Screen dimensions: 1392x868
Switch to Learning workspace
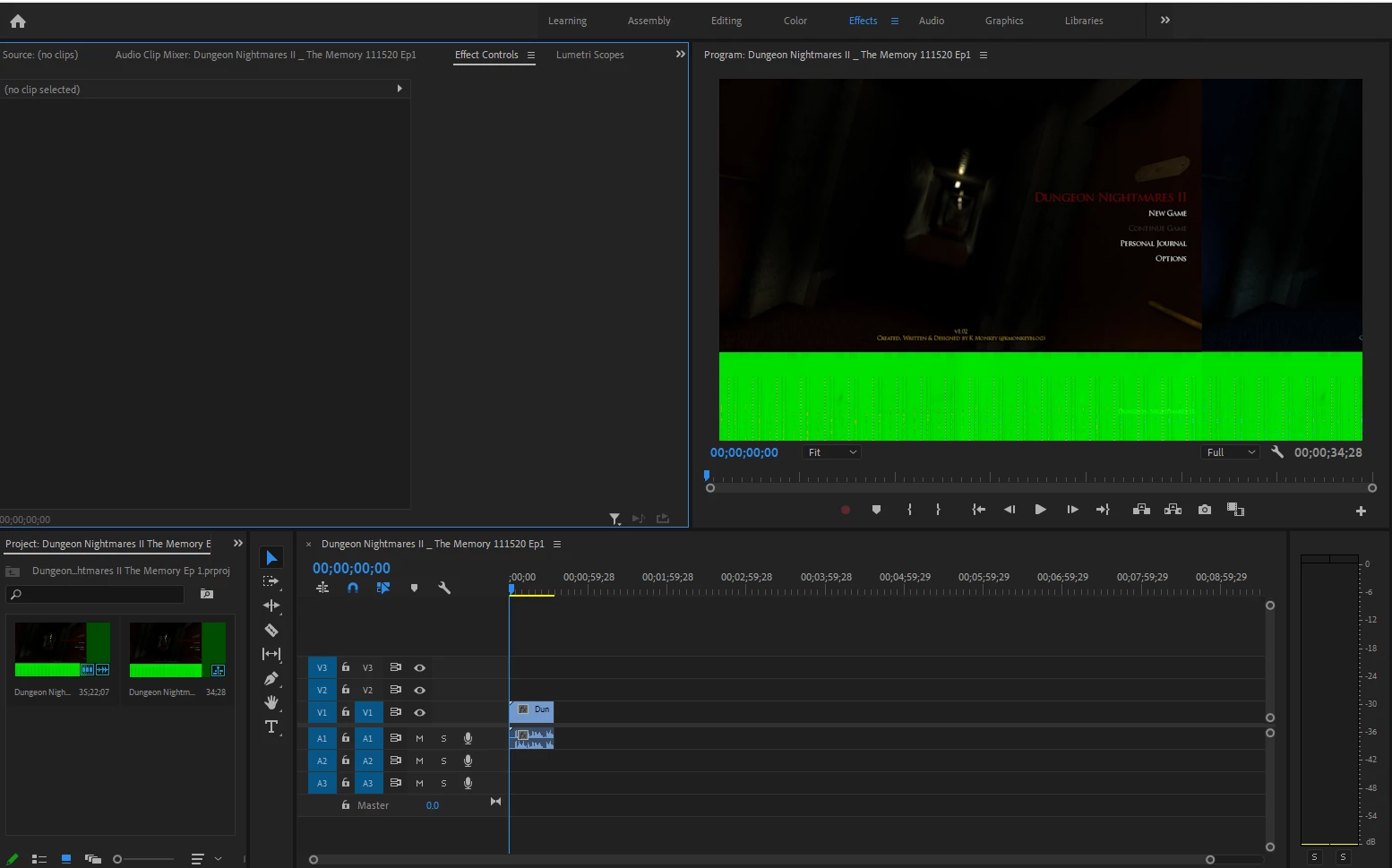[567, 21]
